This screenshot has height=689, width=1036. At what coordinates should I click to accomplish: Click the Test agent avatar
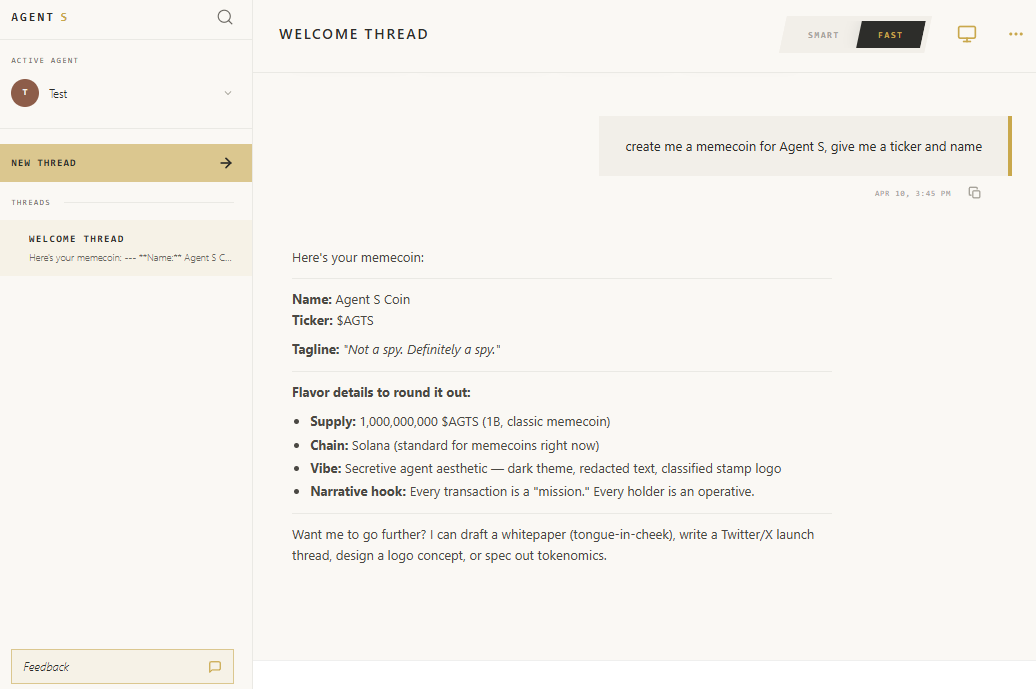tap(25, 93)
